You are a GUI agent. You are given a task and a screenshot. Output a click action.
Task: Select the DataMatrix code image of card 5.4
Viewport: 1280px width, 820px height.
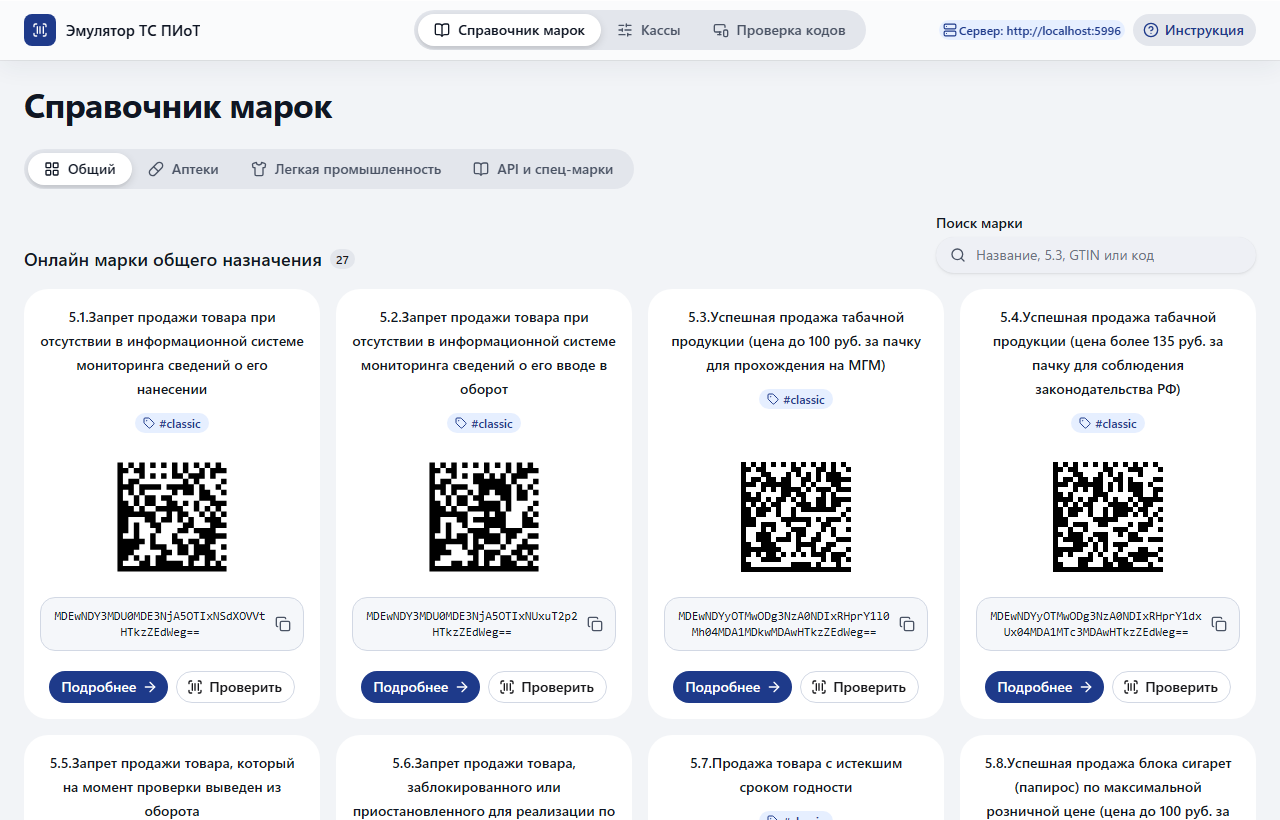[1108, 517]
